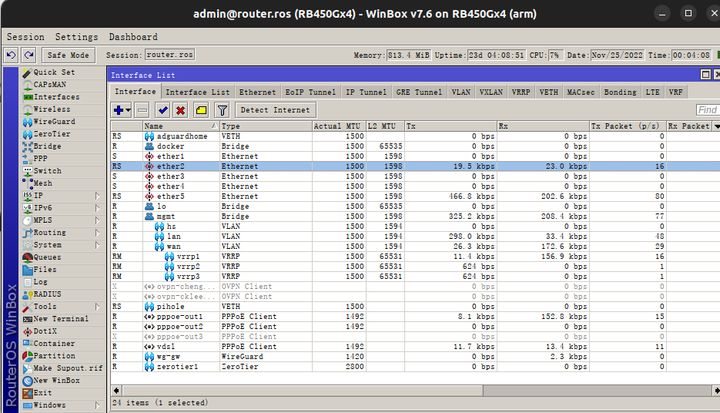The height and width of the screenshot is (413, 720).
Task: Click the minus remove button
Action: pyautogui.click(x=142, y=110)
